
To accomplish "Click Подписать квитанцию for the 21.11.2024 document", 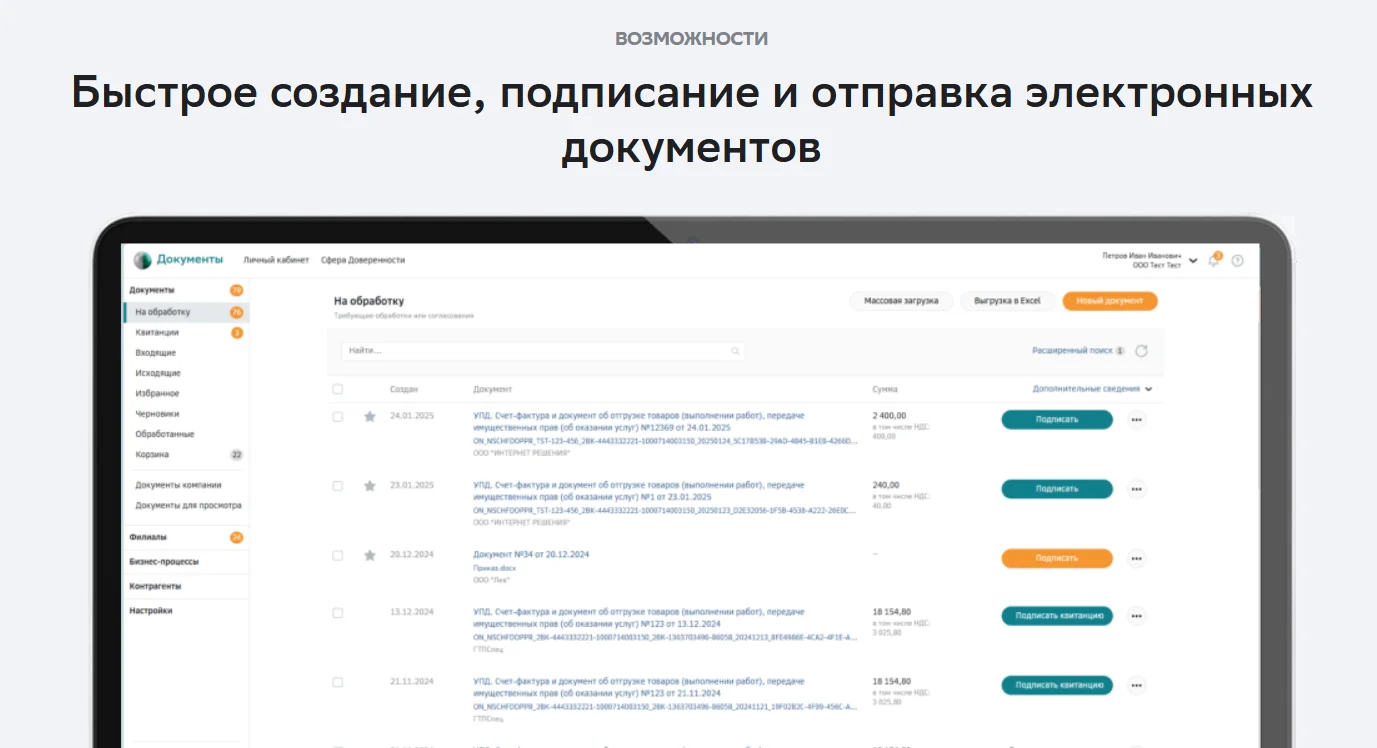I will 1057,685.
